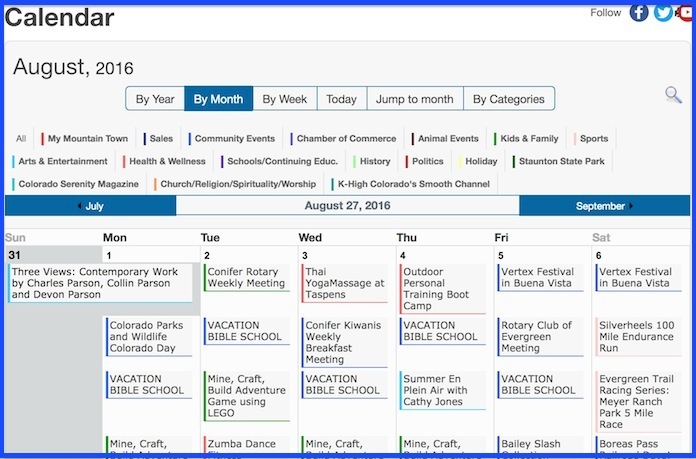The width and height of the screenshot is (696, 459).
Task: Open the YouTube follow icon
Action: pyautogui.click(x=685, y=13)
